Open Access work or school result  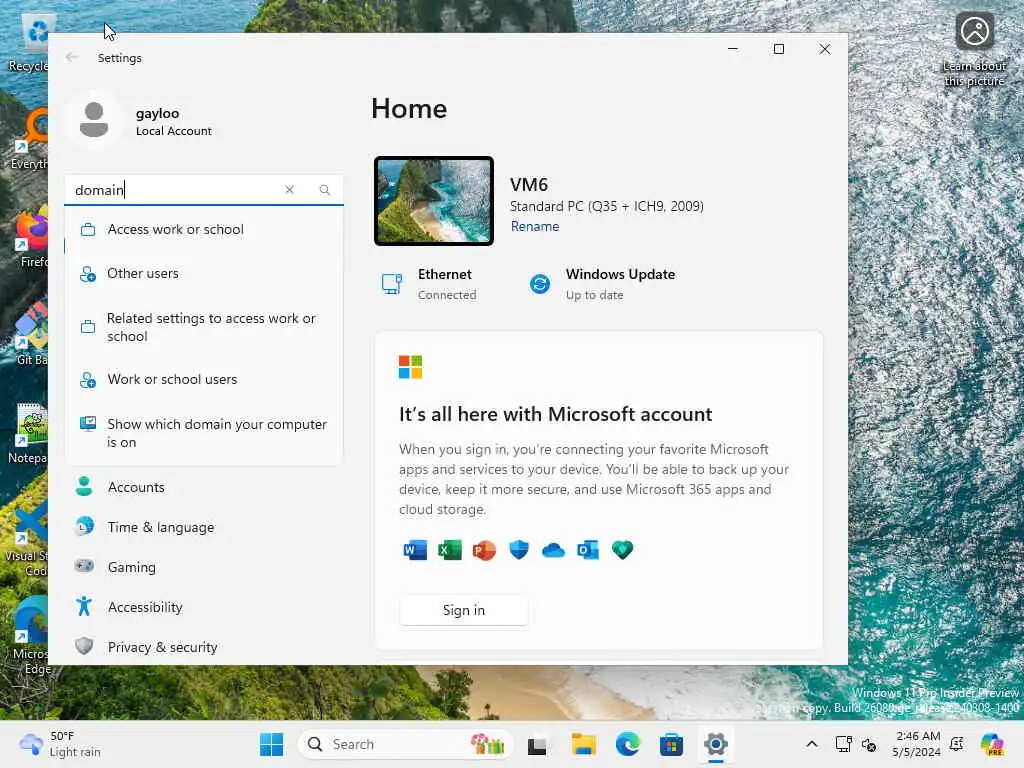pyautogui.click(x=204, y=229)
